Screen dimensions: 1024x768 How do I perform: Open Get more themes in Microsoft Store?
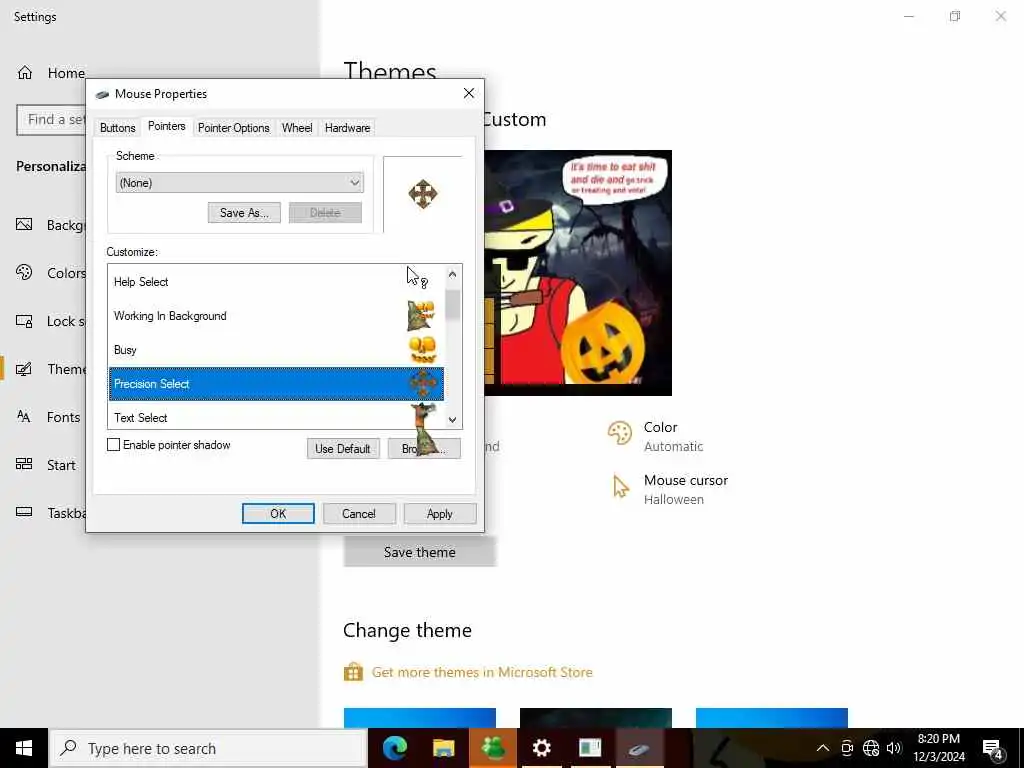click(x=482, y=672)
